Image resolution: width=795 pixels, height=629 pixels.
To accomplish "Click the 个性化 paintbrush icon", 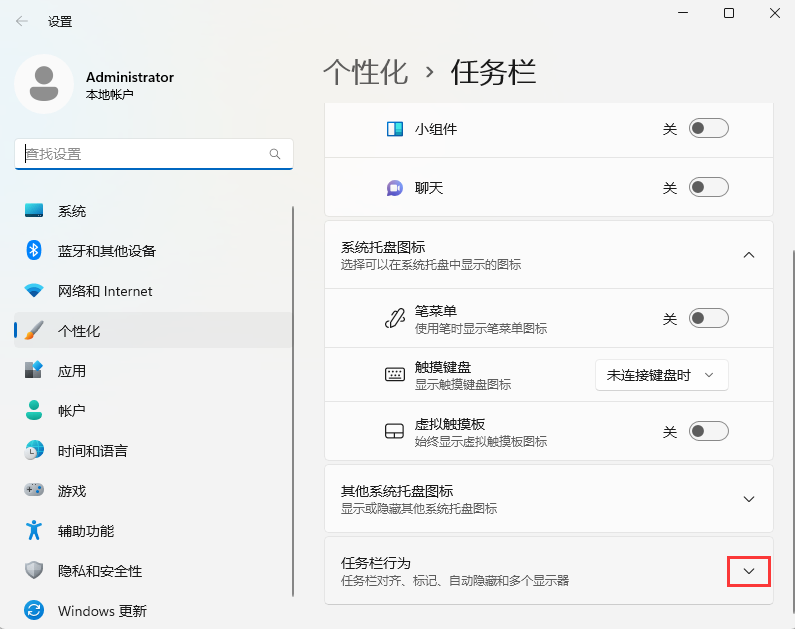I will click(34, 330).
